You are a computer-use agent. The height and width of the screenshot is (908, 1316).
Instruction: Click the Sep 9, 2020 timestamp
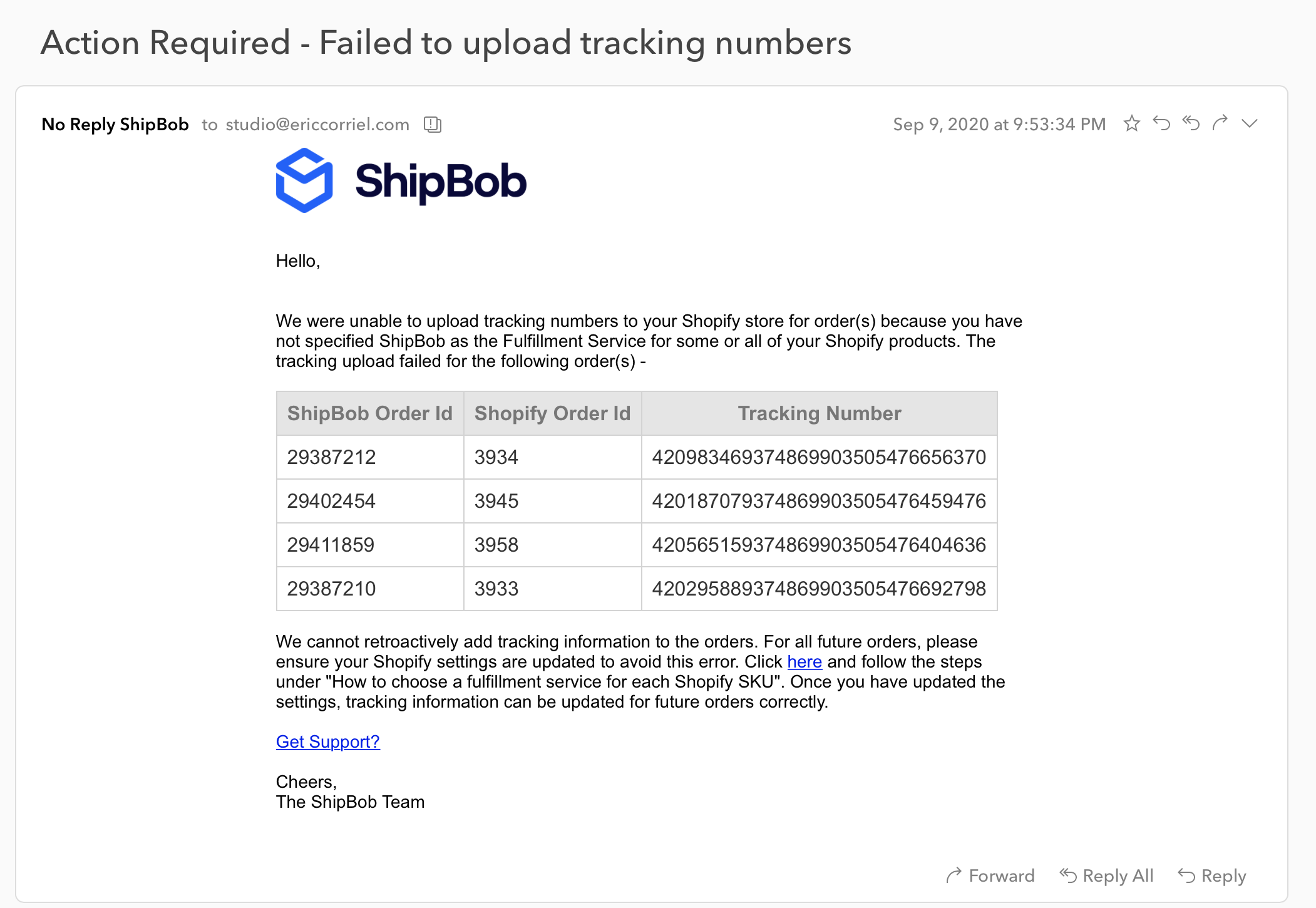tap(999, 125)
